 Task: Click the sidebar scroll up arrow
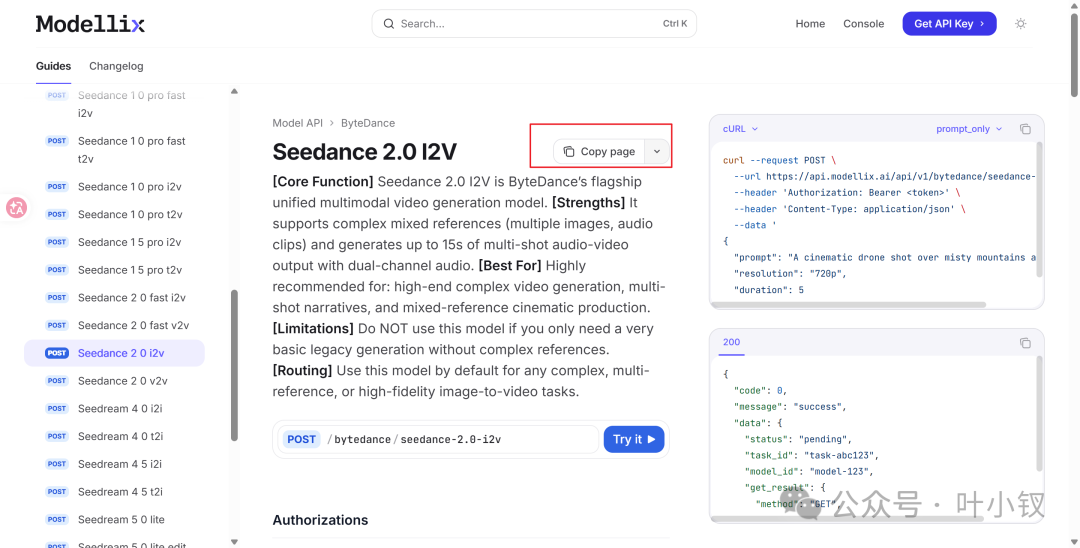point(234,91)
